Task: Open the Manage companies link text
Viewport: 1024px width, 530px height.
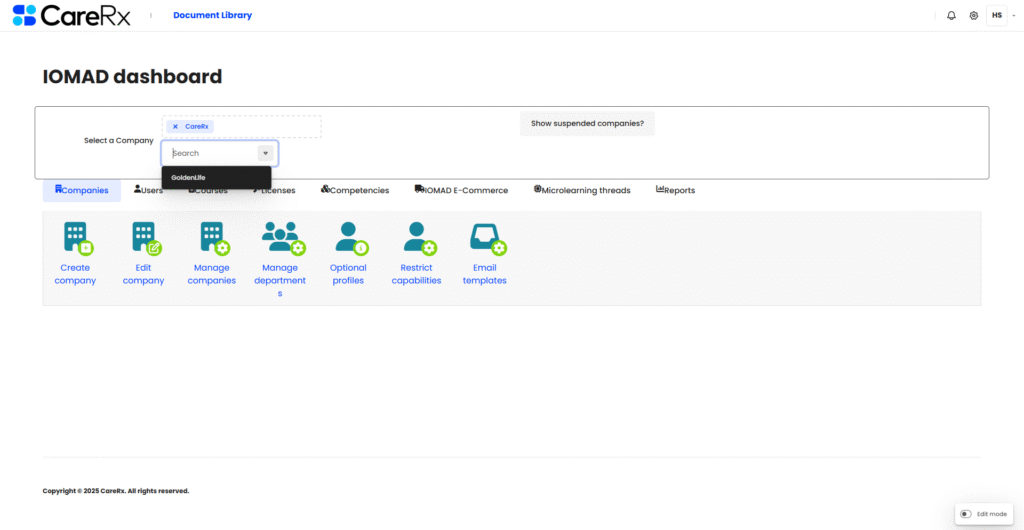Action: pyautogui.click(x=212, y=274)
